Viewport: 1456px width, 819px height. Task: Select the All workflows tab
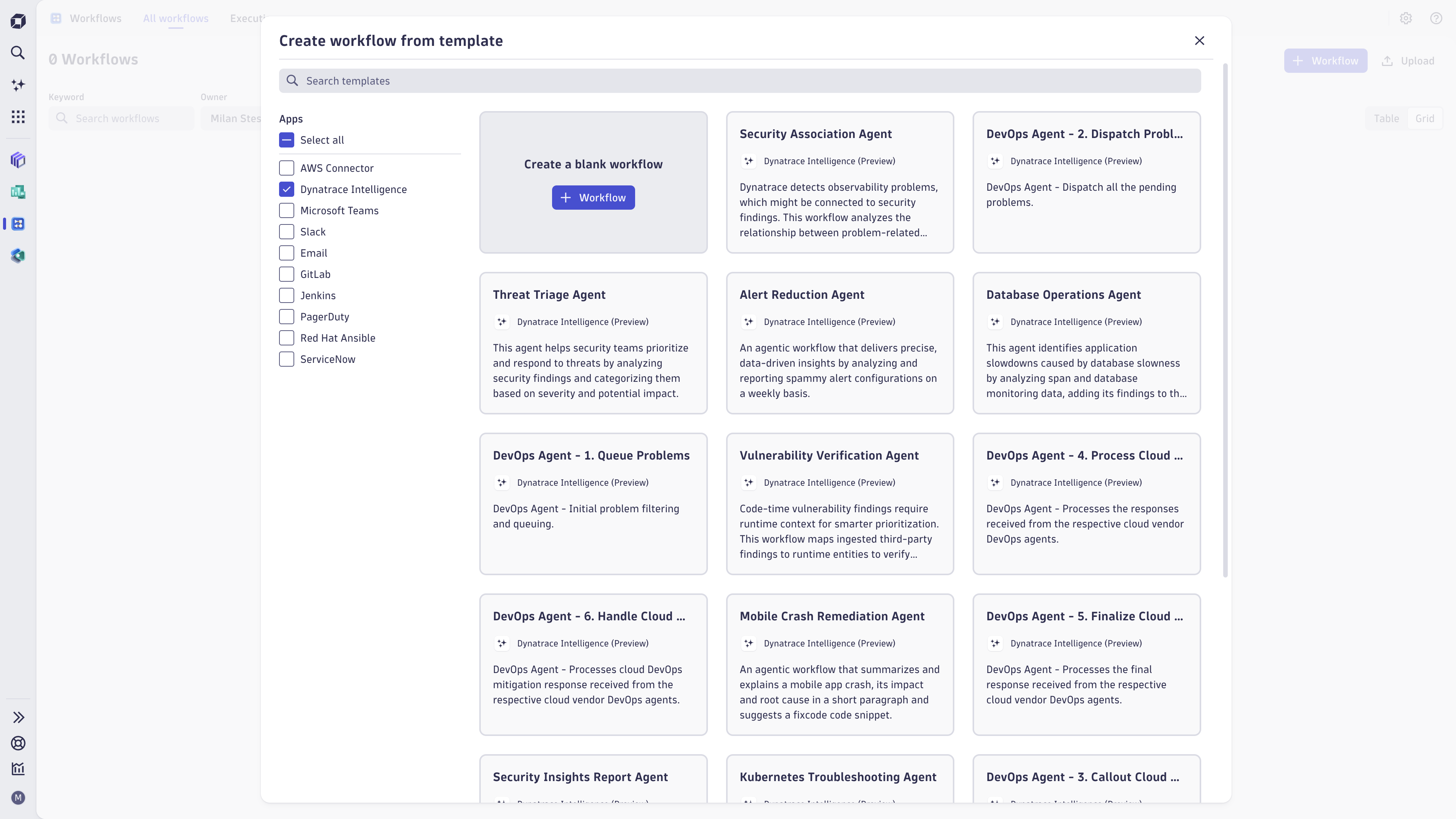pos(175,18)
